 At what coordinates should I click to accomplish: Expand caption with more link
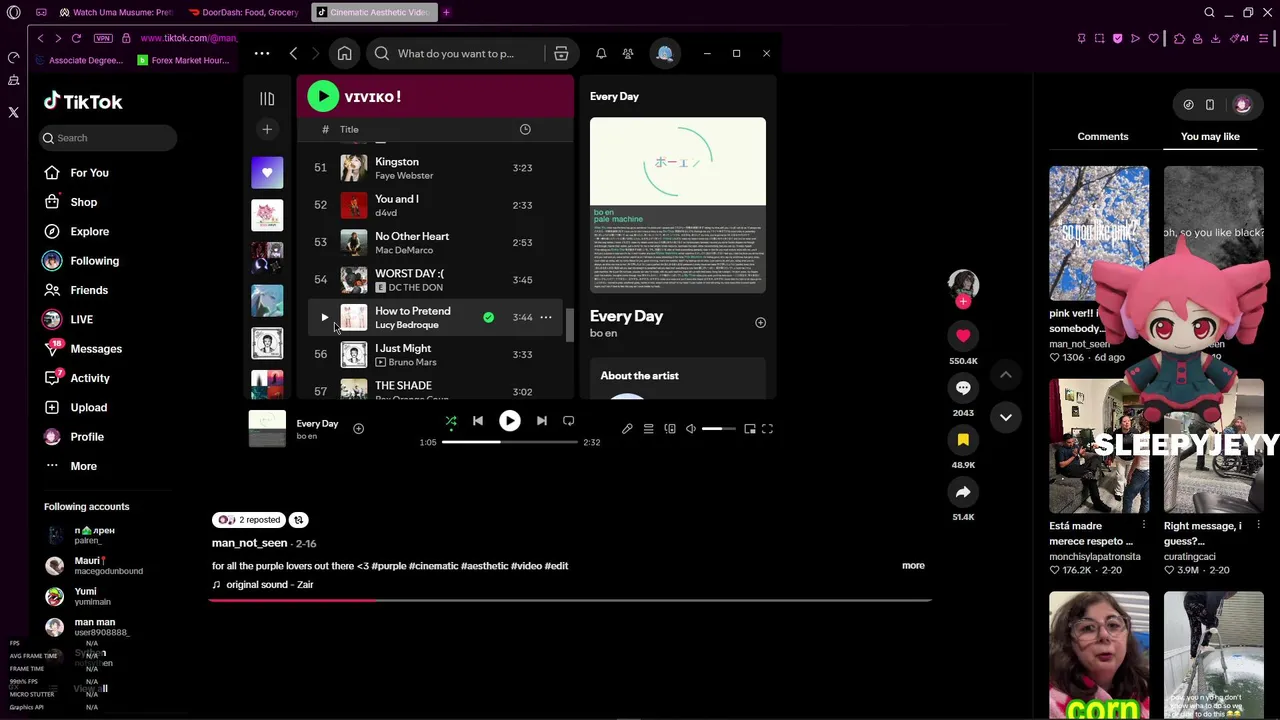(x=913, y=565)
